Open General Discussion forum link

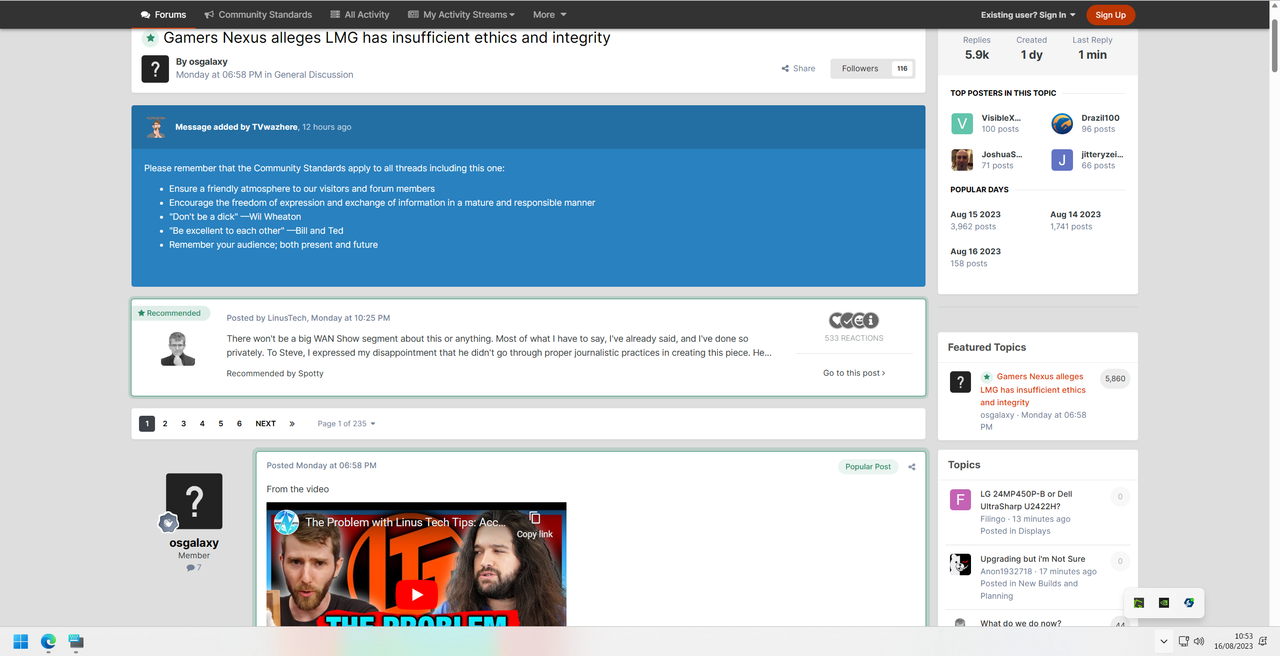(313, 75)
